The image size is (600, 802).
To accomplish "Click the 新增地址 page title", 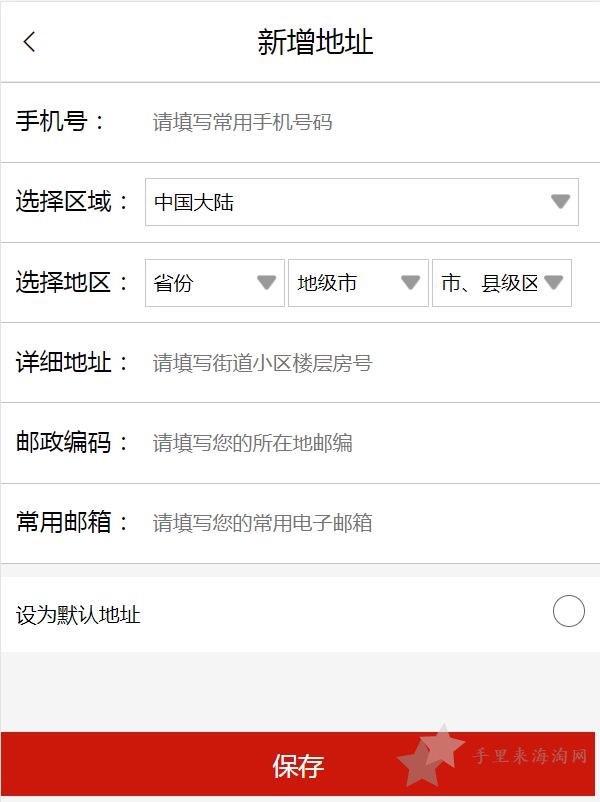I will (315, 42).
